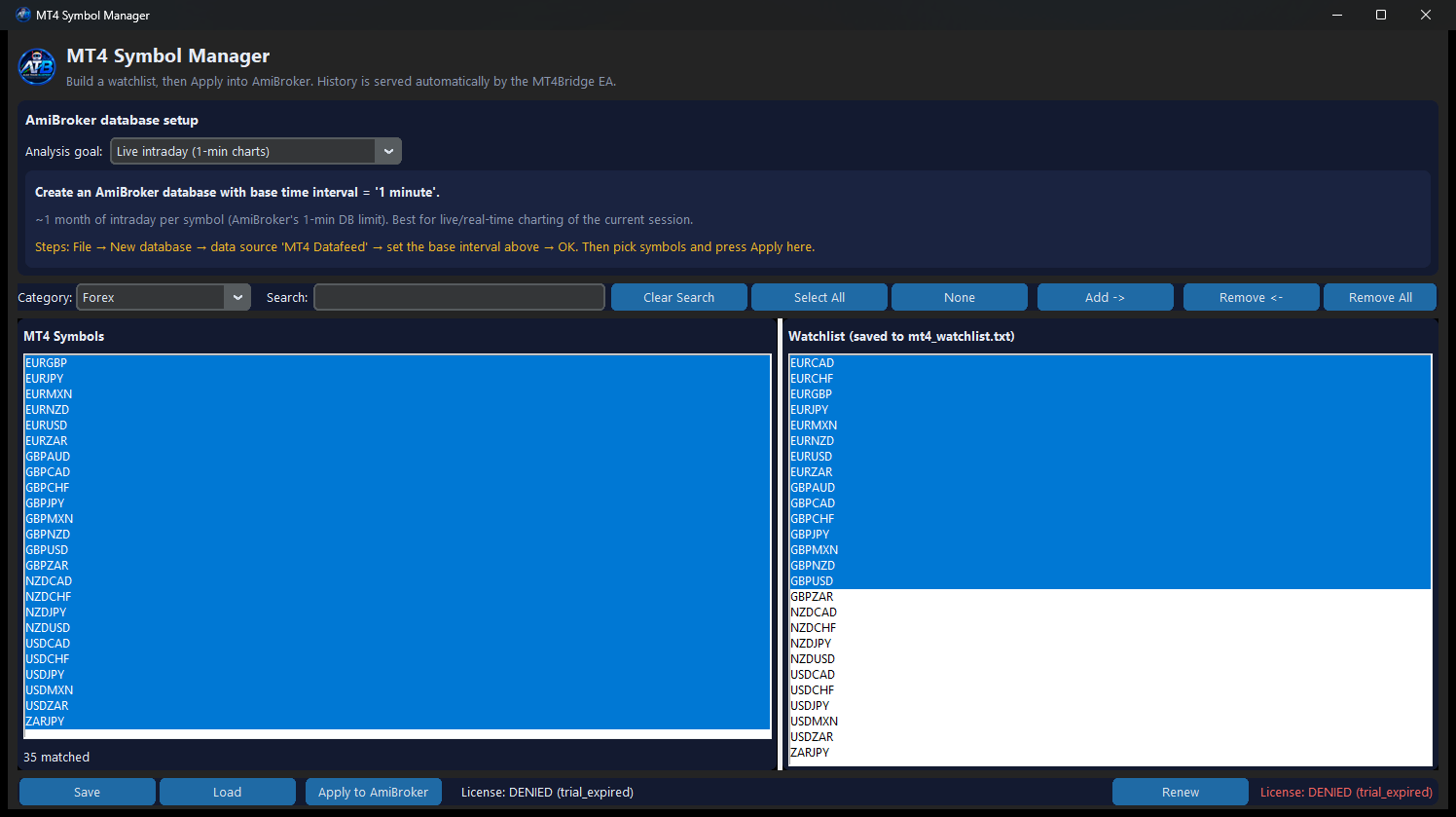Viewport: 1456px width, 817px height.
Task: Click the ATB logo icon in header
Action: [37, 66]
